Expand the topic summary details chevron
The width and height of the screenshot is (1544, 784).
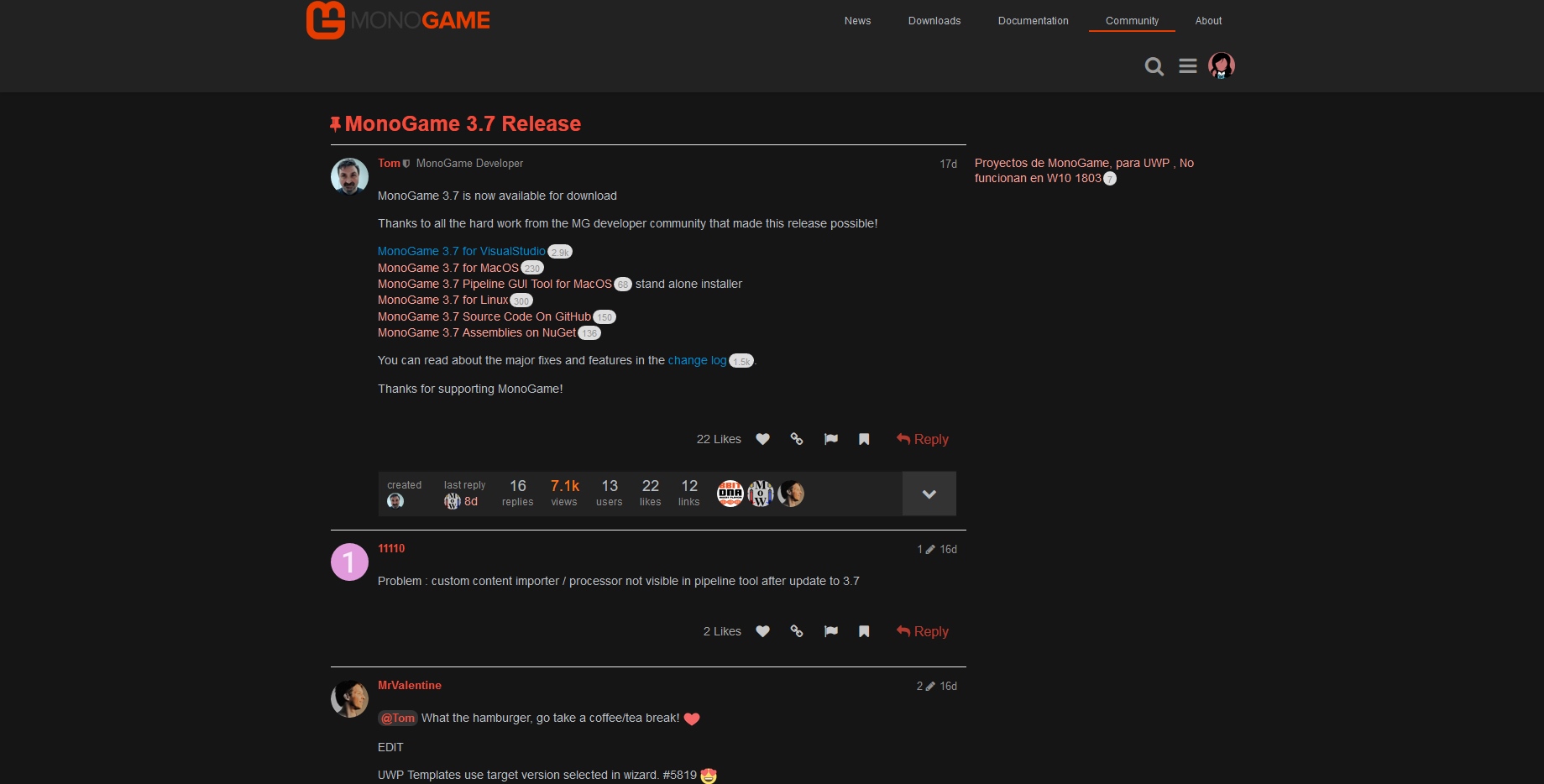coord(929,494)
